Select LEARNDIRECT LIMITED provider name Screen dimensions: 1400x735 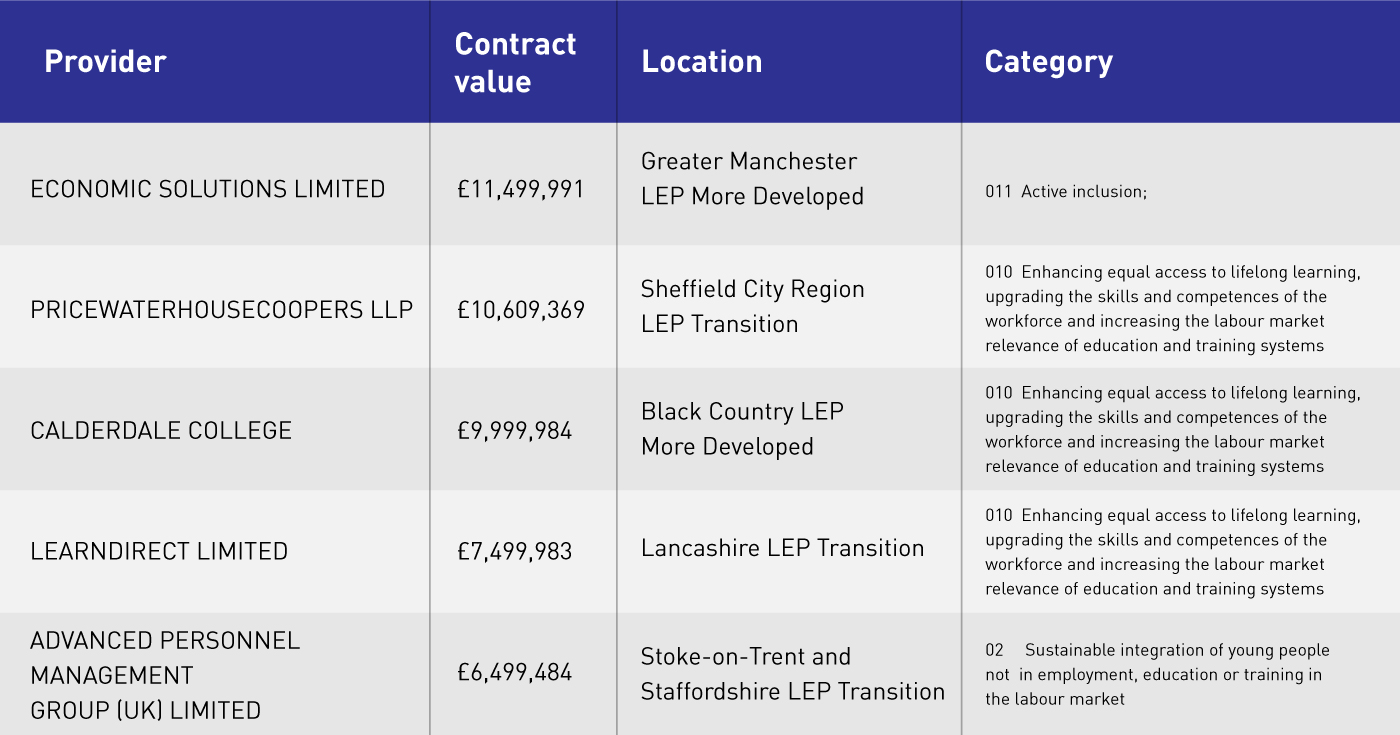click(x=159, y=551)
